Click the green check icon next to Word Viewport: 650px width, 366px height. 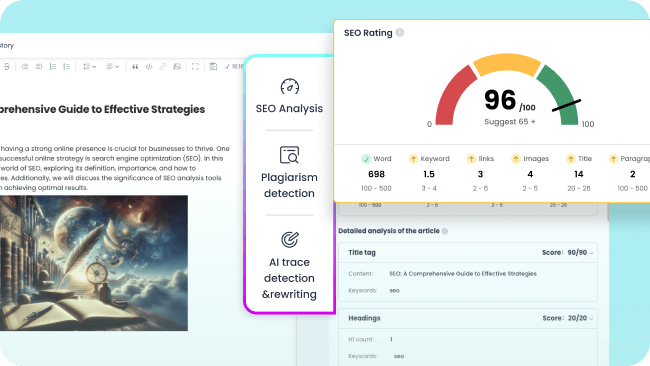pyautogui.click(x=366, y=159)
